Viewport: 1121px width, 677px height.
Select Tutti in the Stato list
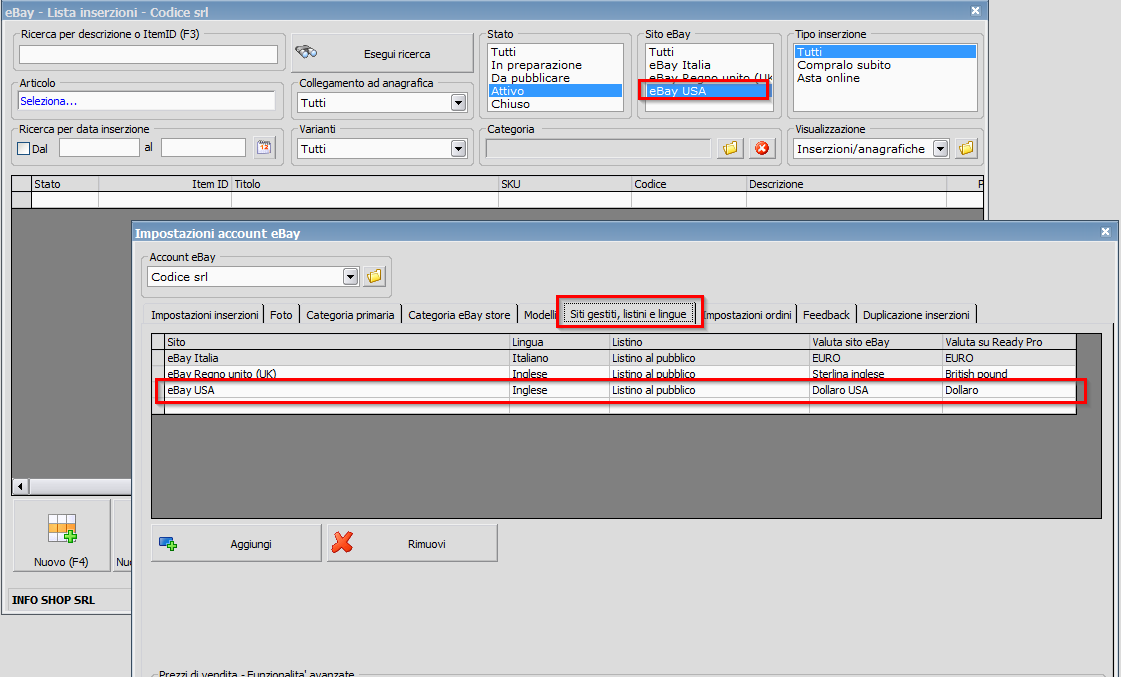coord(555,52)
